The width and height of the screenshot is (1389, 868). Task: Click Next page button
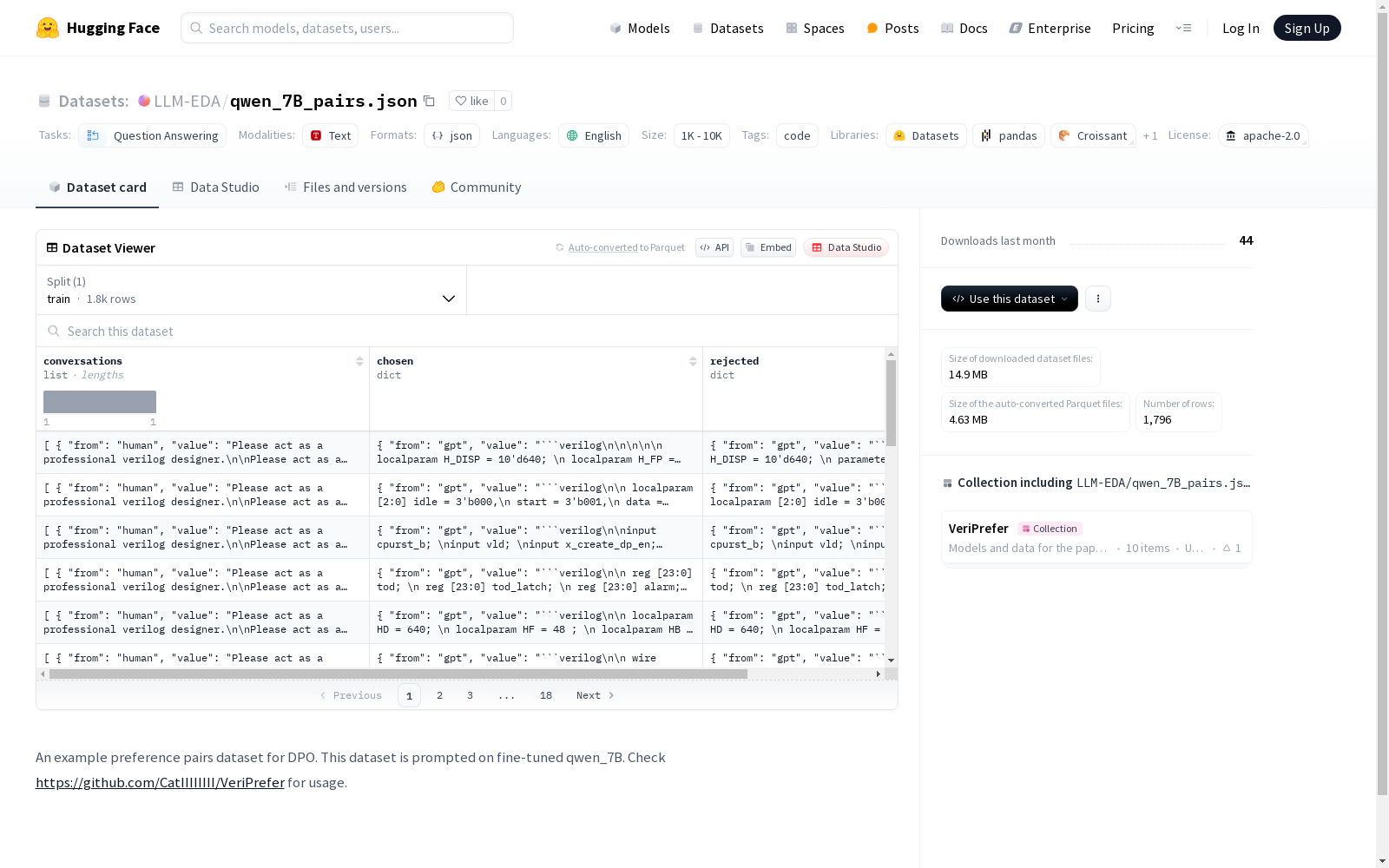(x=596, y=695)
